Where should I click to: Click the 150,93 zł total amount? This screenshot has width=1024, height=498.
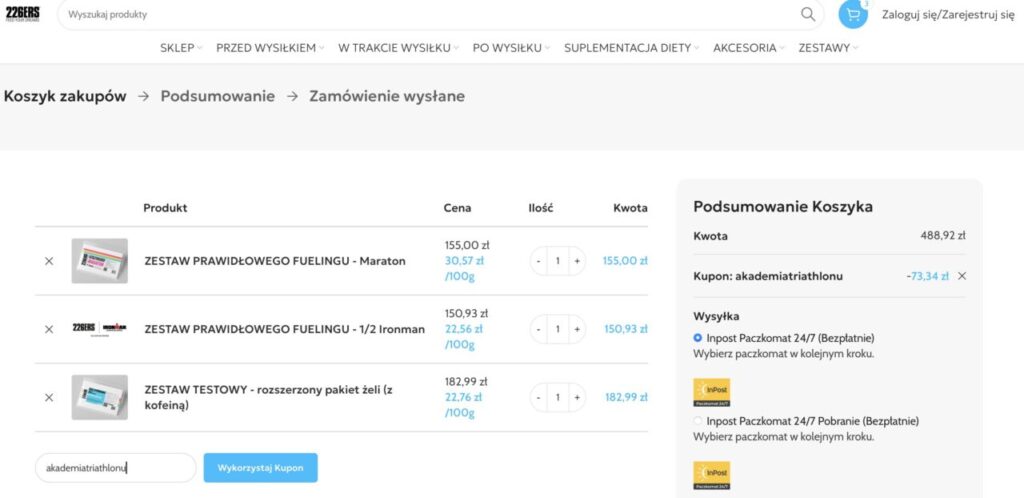tap(626, 329)
